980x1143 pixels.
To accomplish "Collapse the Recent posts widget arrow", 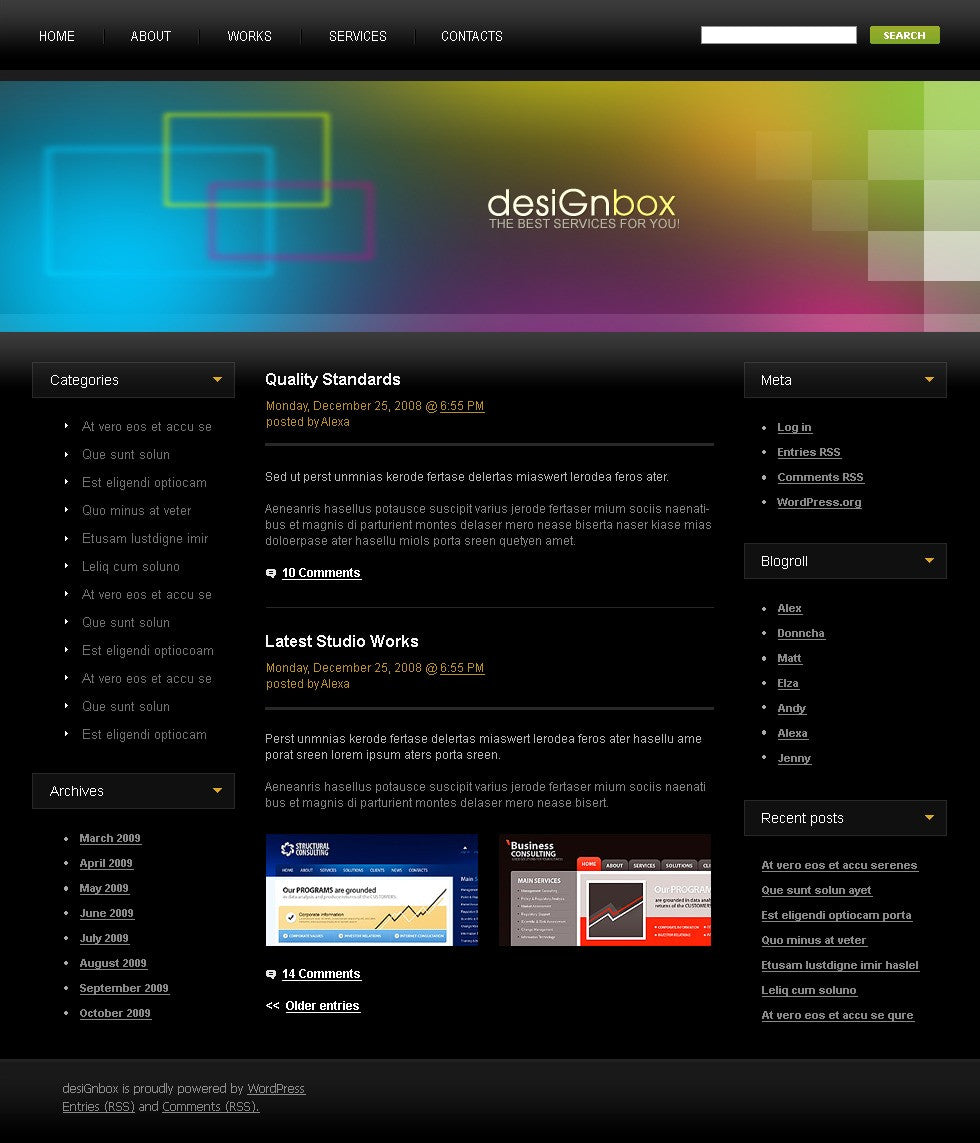I will 929,817.
